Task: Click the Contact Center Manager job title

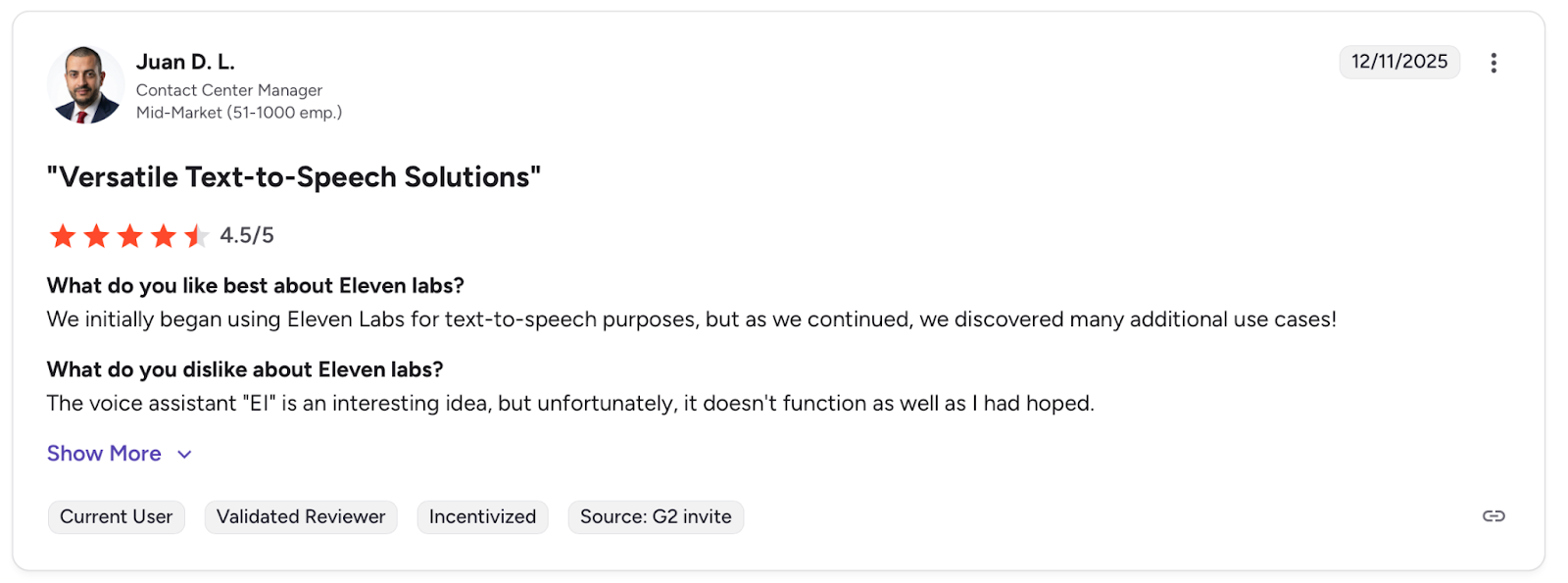Action: 229,90
